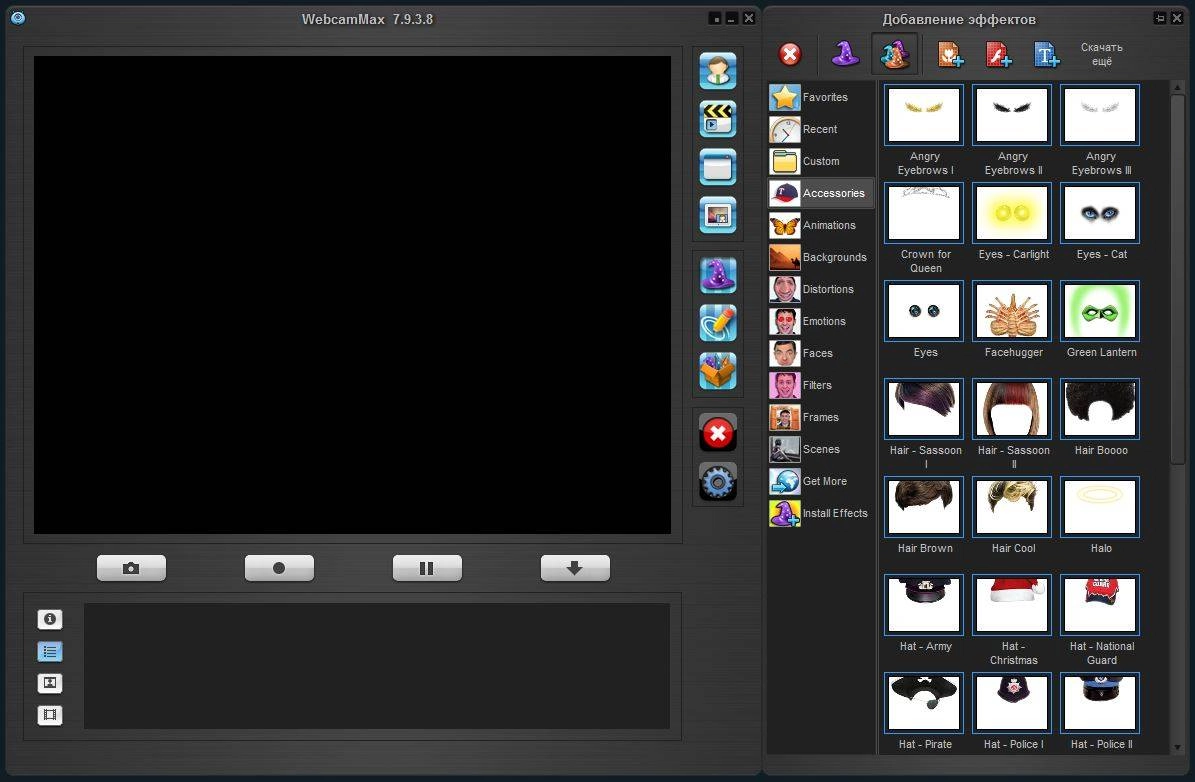
Task: Open the film strip videos icon in bottom panel
Action: [50, 715]
